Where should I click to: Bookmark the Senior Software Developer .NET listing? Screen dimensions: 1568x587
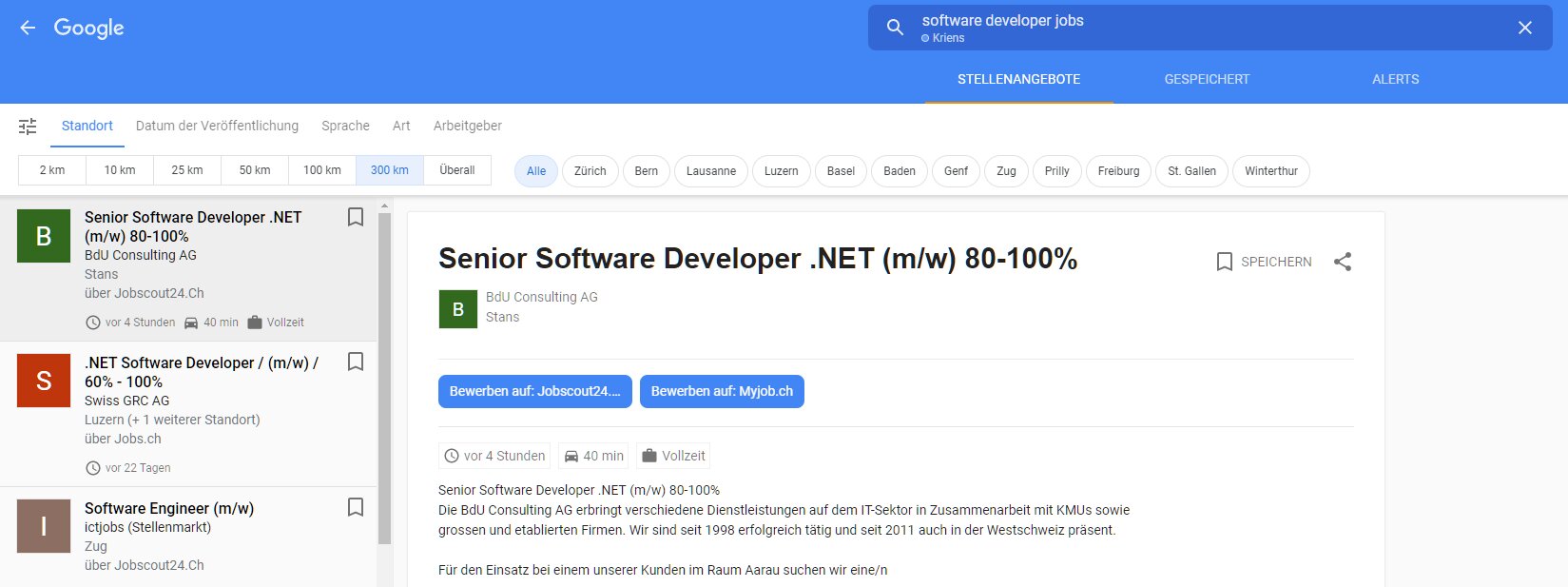point(356,217)
